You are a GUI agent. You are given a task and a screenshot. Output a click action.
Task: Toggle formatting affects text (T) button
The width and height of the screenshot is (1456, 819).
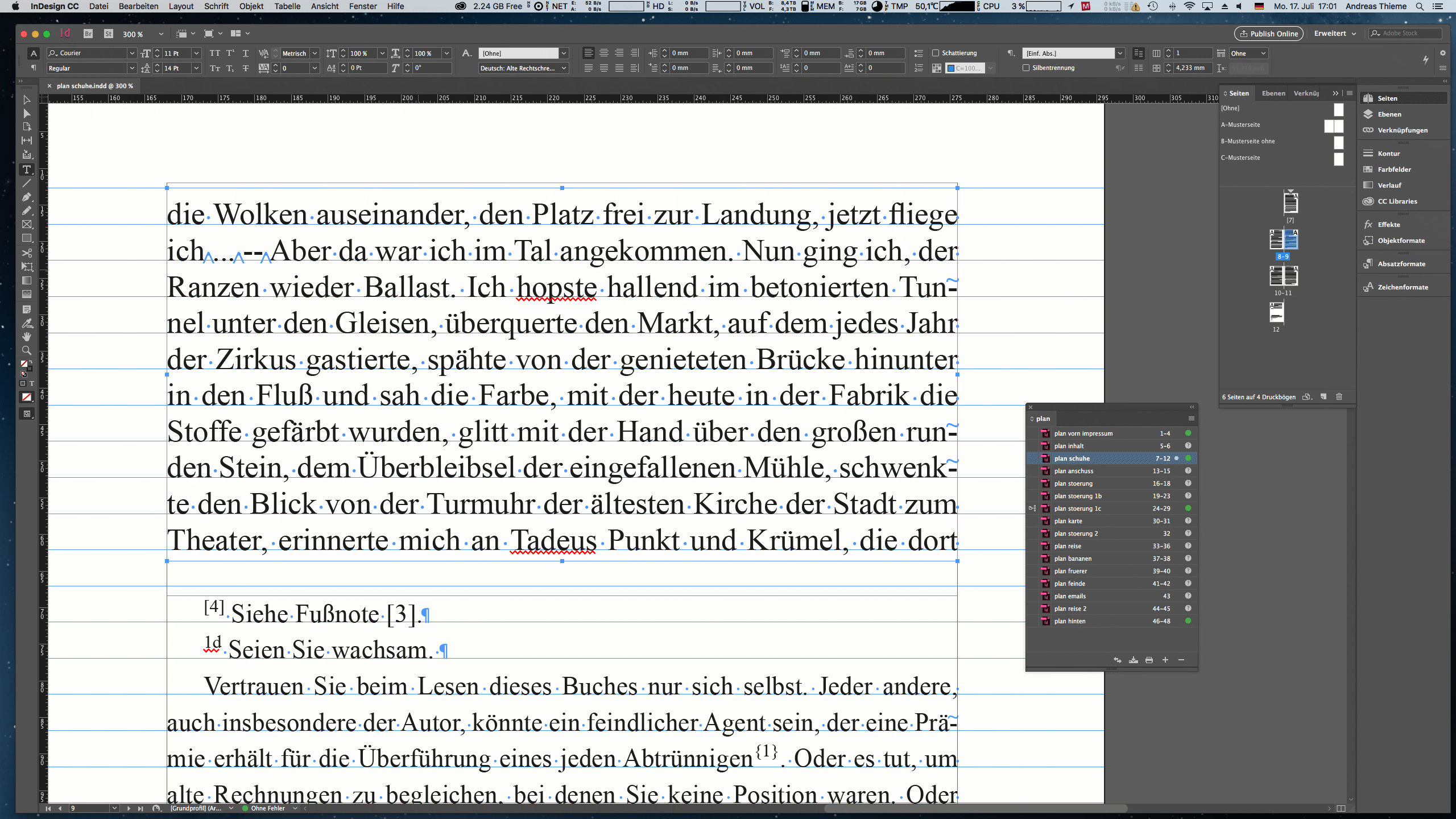coord(32,383)
